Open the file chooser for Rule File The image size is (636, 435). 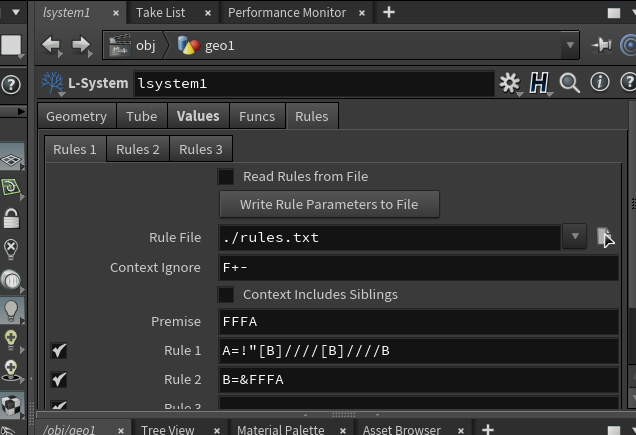point(605,237)
